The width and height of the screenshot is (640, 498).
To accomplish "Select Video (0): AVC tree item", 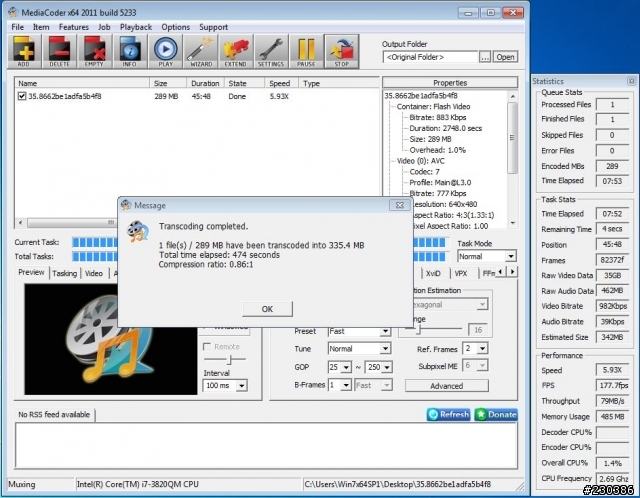I will (x=420, y=161).
